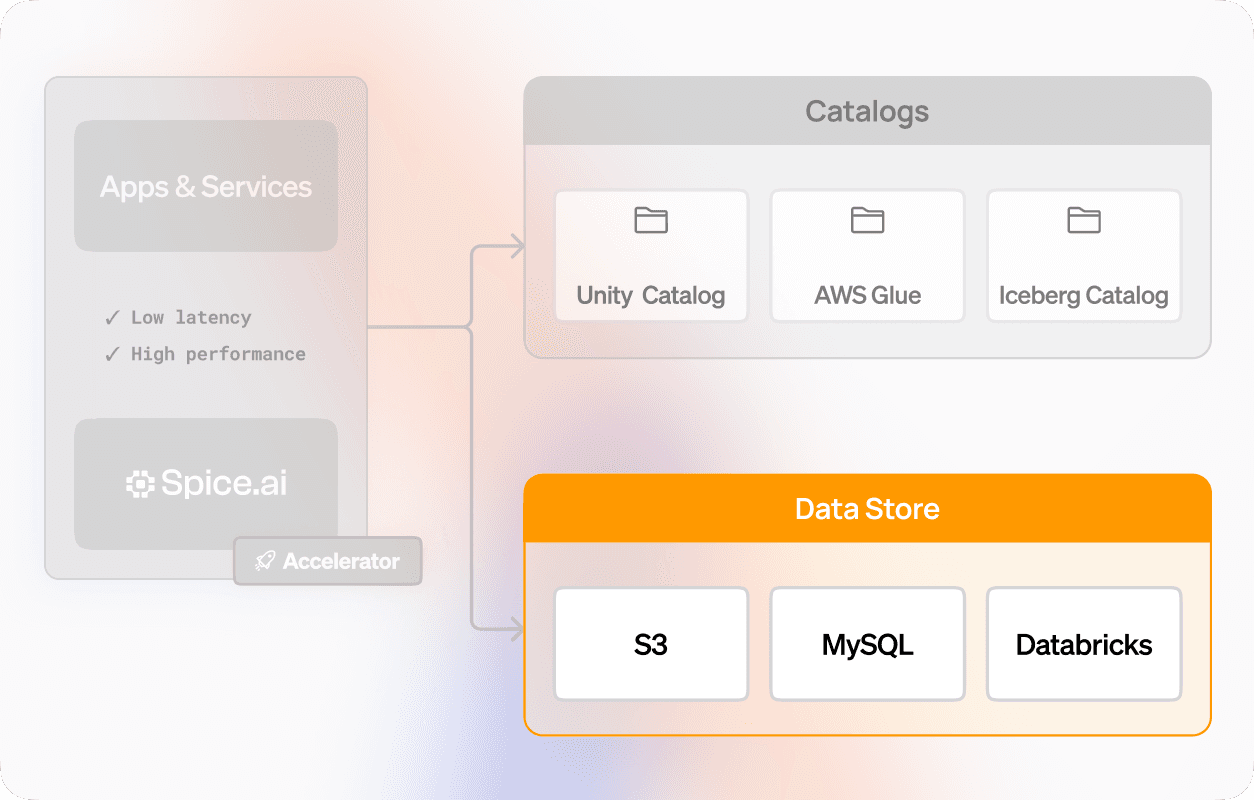Toggle the checkmark beside High performance
This screenshot has height=800, width=1254.
point(112,354)
